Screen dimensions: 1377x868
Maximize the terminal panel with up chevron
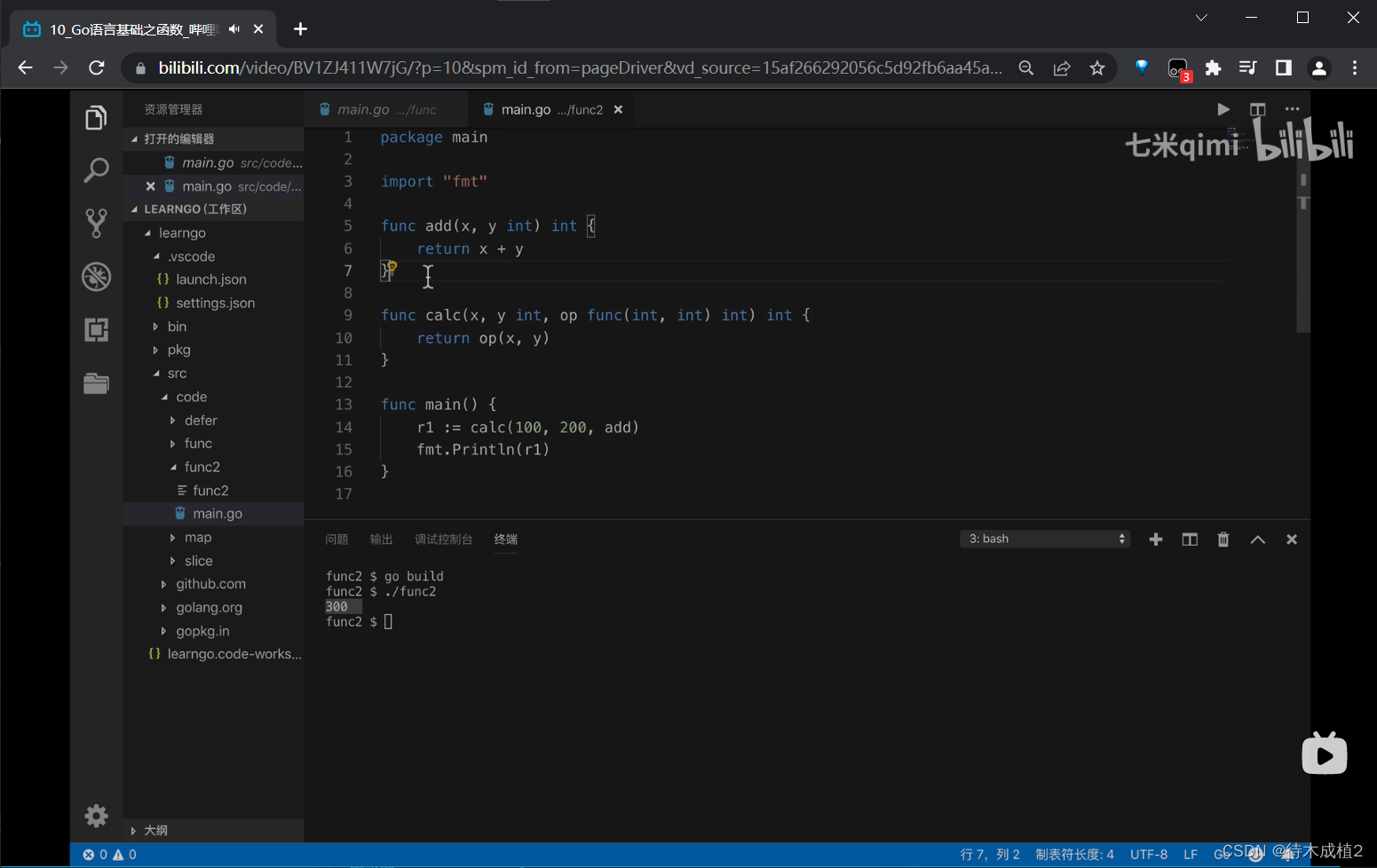point(1257,540)
